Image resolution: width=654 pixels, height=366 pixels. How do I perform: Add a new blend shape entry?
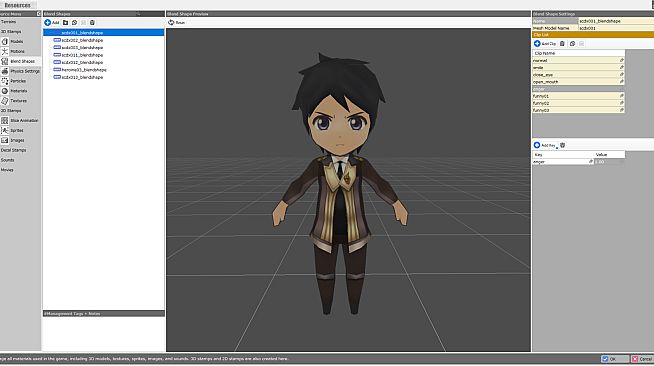coord(52,23)
